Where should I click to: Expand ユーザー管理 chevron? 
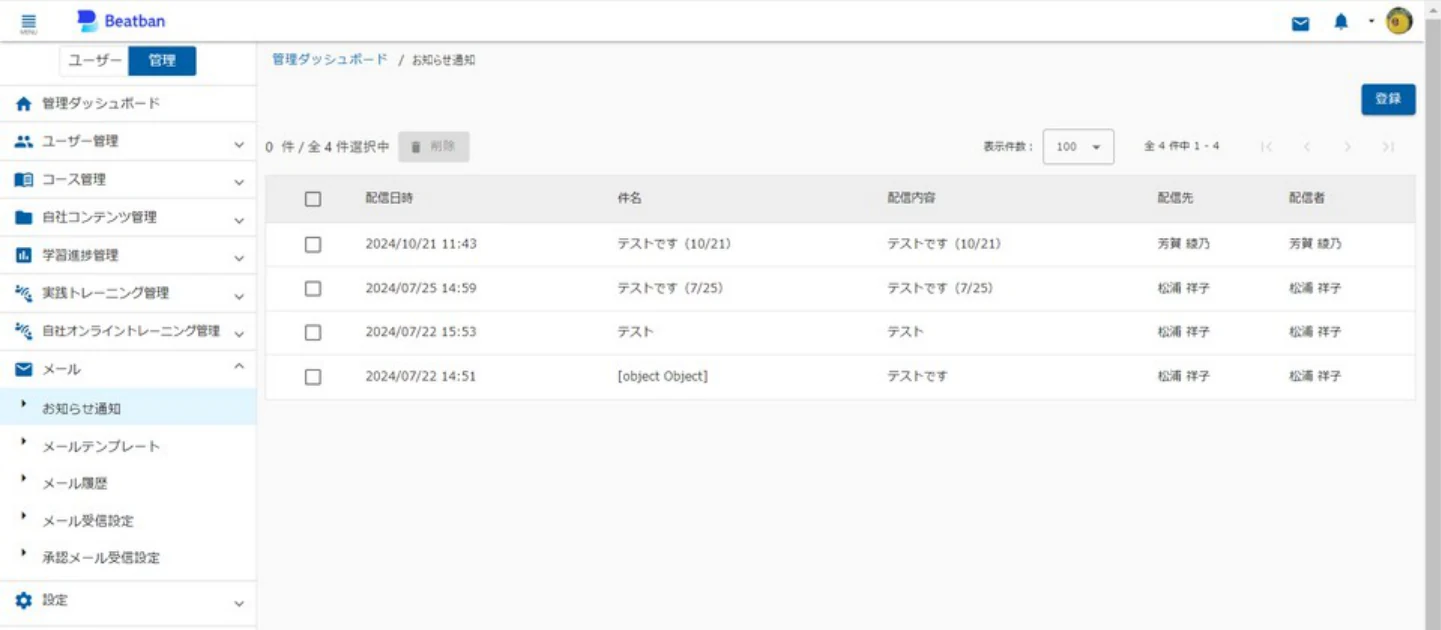239,145
